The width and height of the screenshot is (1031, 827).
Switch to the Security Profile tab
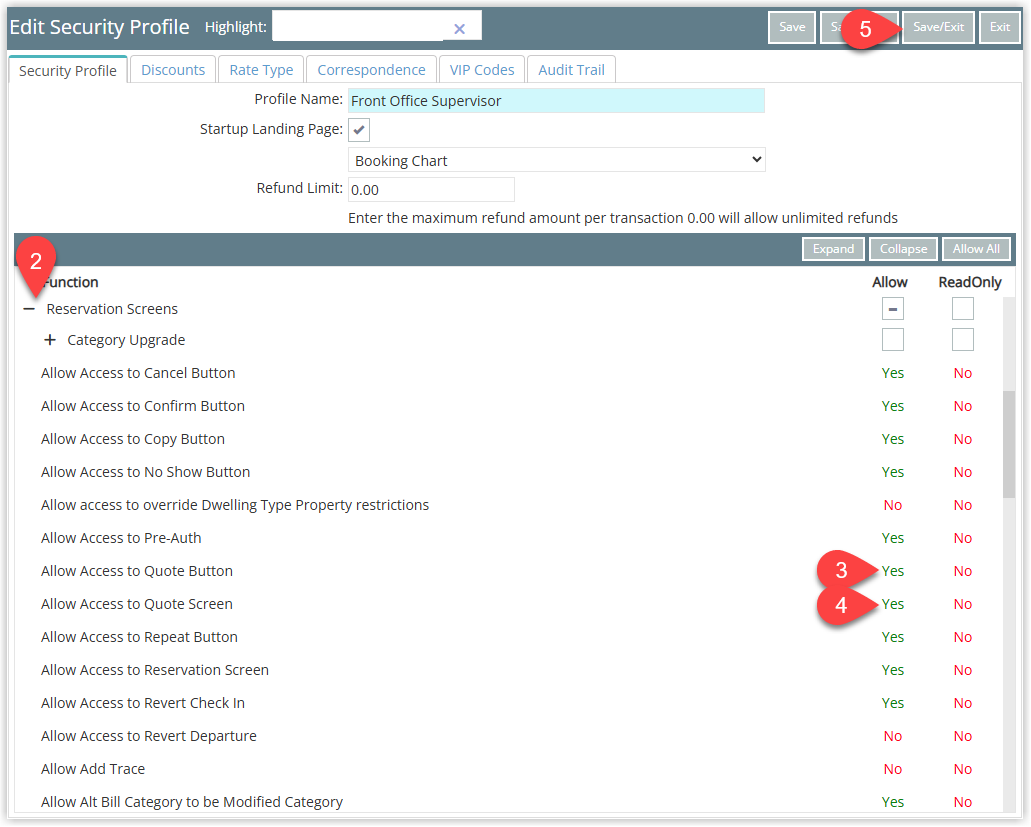click(x=68, y=70)
